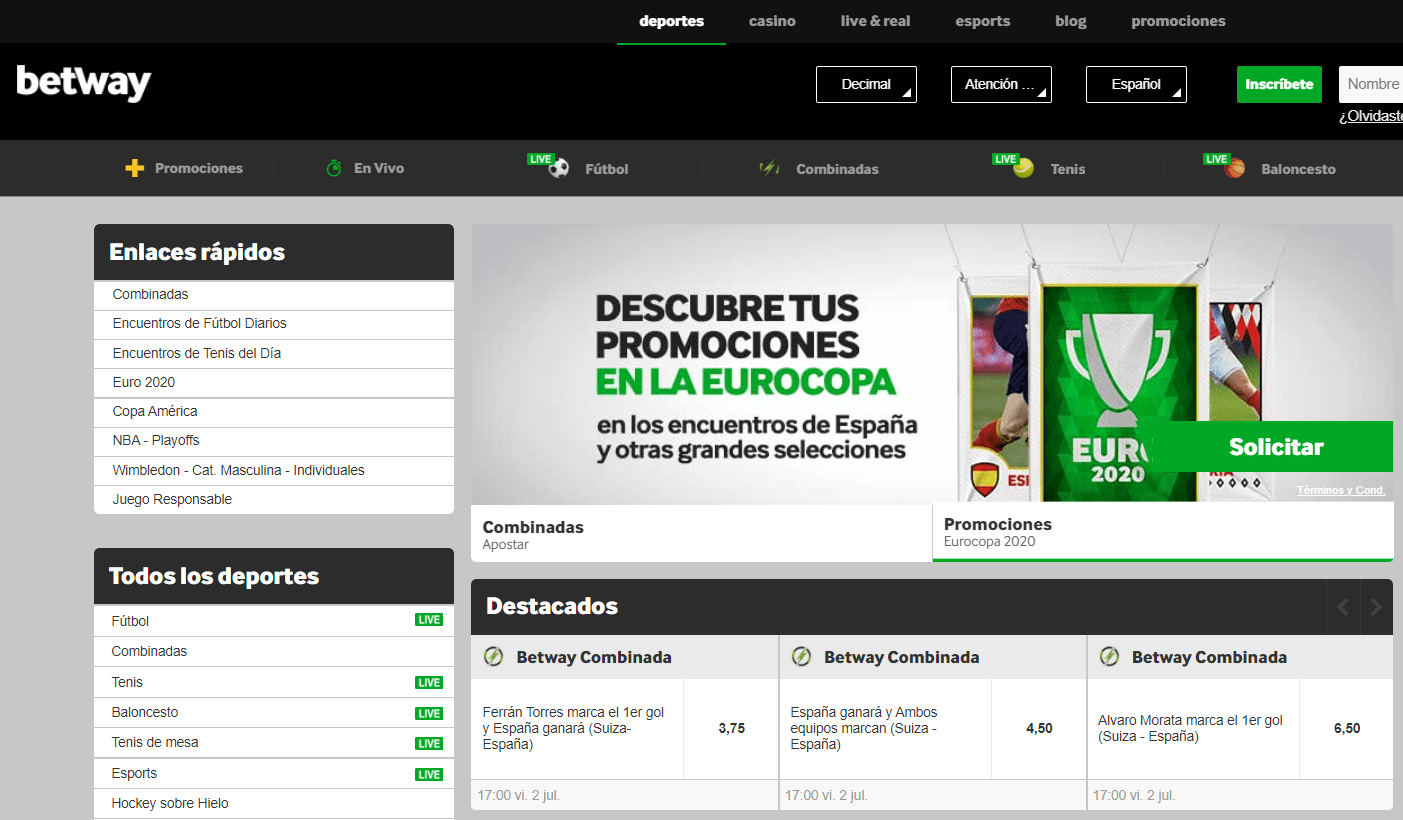Click the betway logo
Viewport: 1403px width, 820px height.
84,83
